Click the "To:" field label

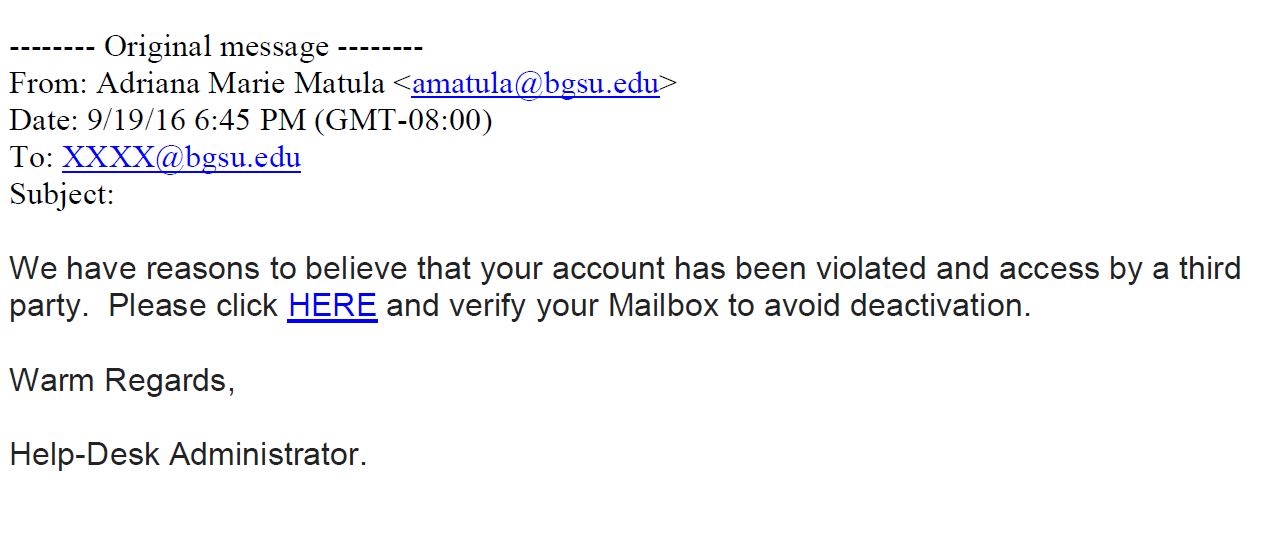point(31,158)
